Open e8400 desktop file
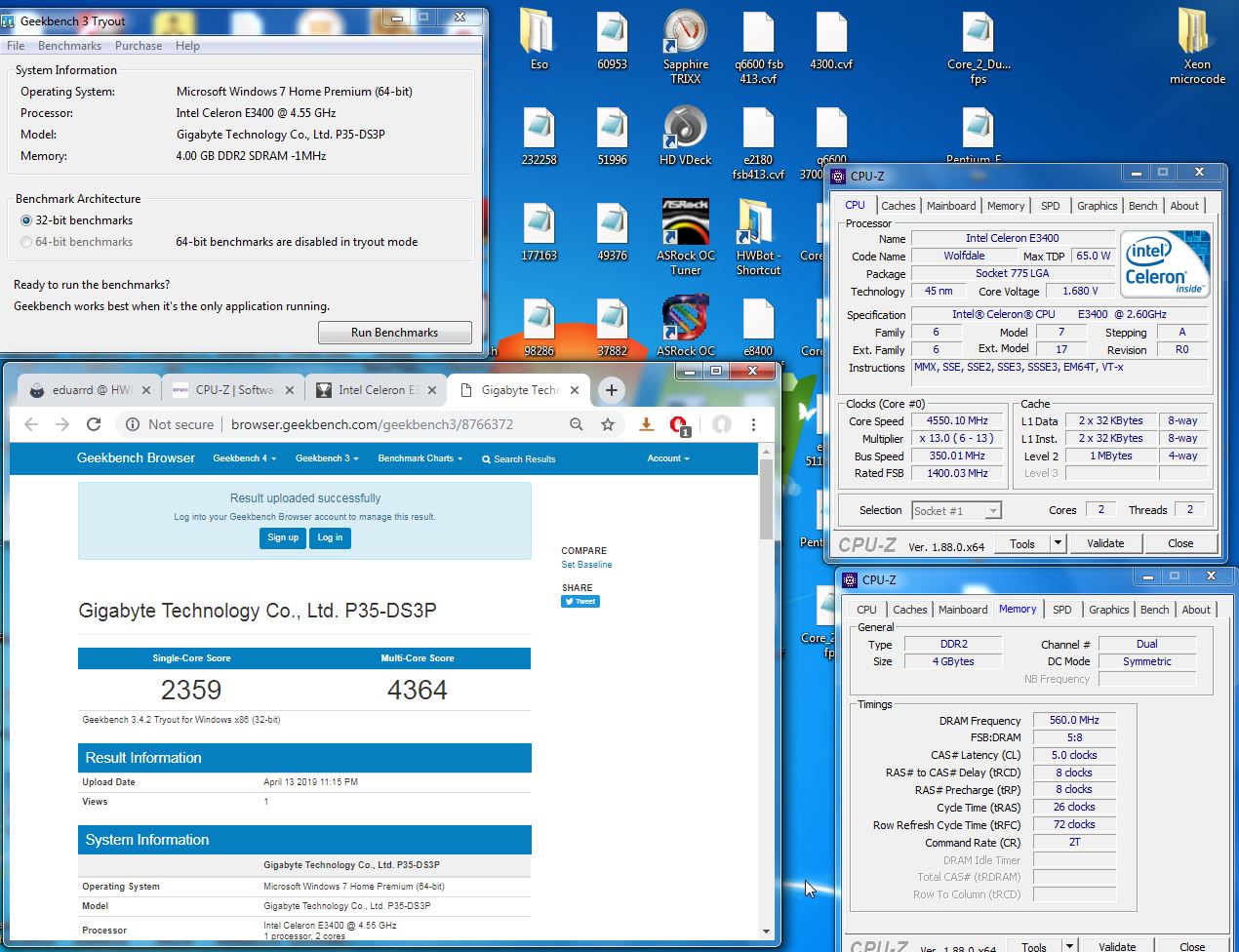This screenshot has height=952, width=1239. pyautogui.click(x=758, y=327)
